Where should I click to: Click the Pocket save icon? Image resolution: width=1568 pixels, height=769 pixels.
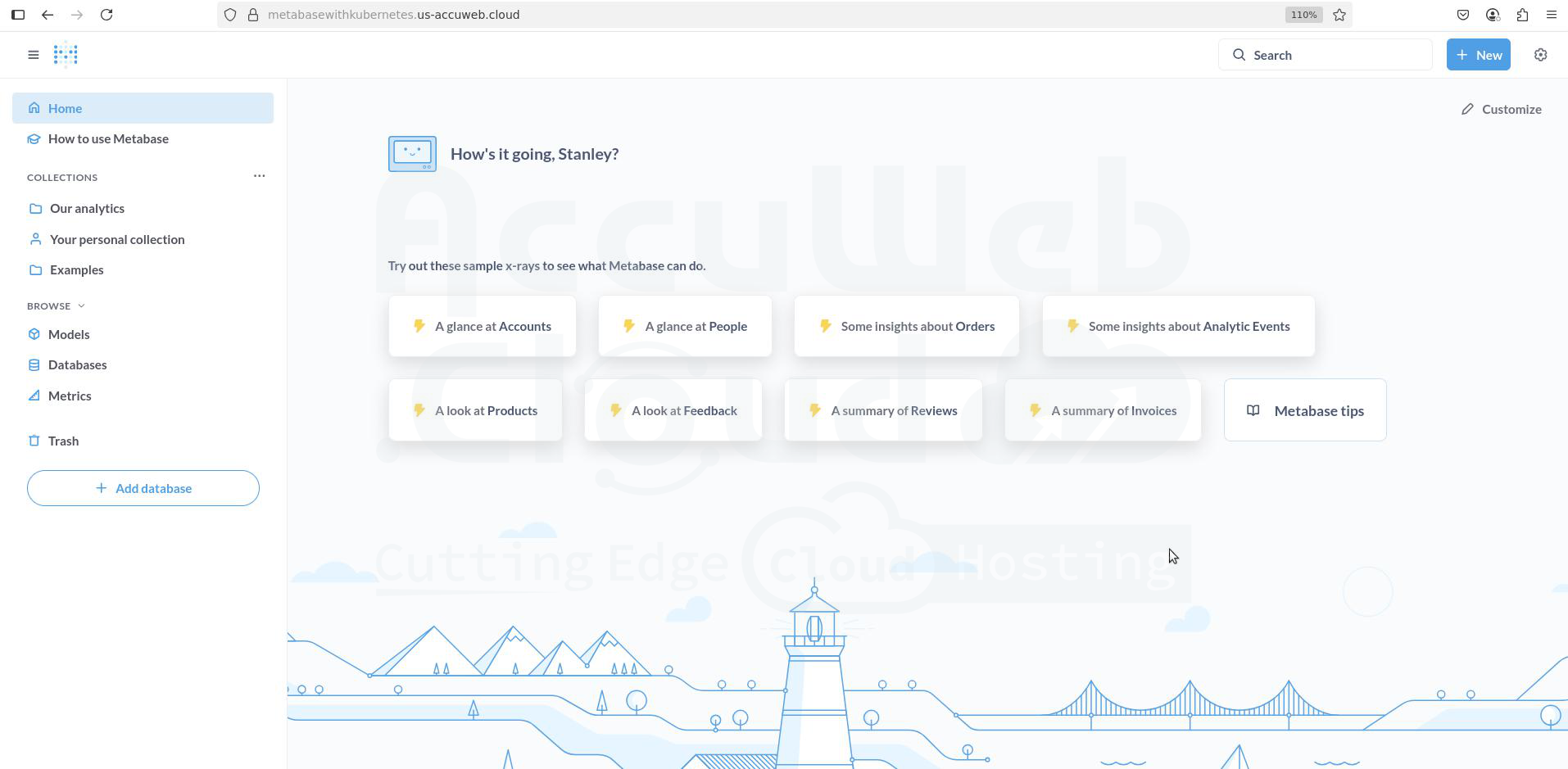(x=1462, y=15)
